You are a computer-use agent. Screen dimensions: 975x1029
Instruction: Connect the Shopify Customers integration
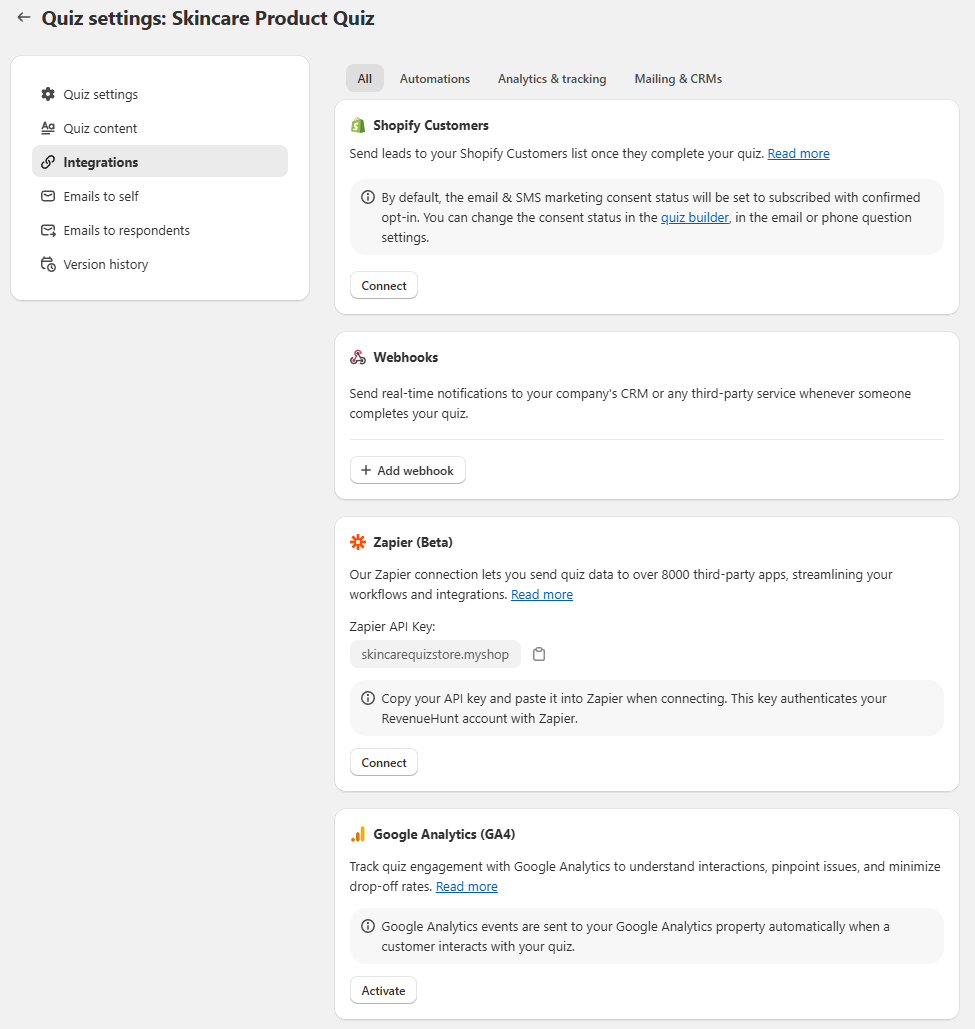pyautogui.click(x=384, y=286)
